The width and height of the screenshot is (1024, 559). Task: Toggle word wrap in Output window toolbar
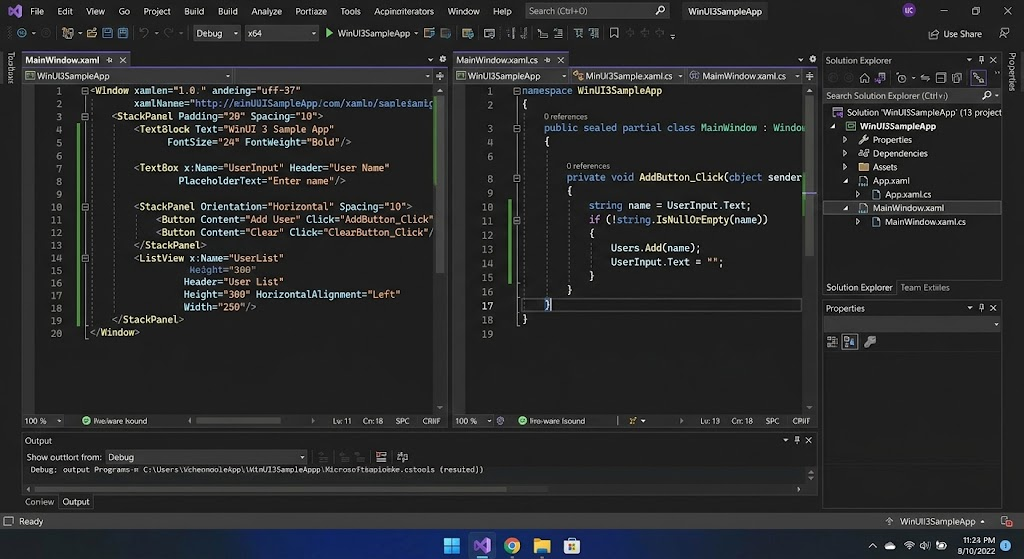pos(402,456)
